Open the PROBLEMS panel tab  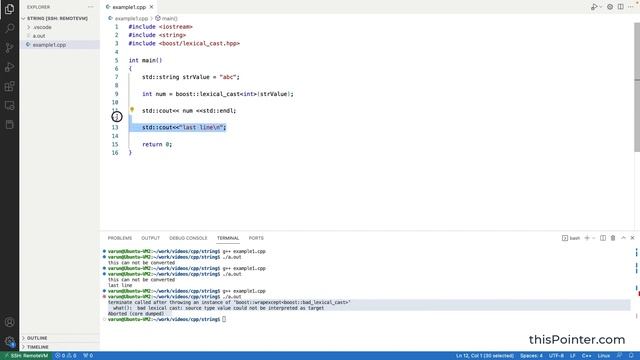(120, 238)
